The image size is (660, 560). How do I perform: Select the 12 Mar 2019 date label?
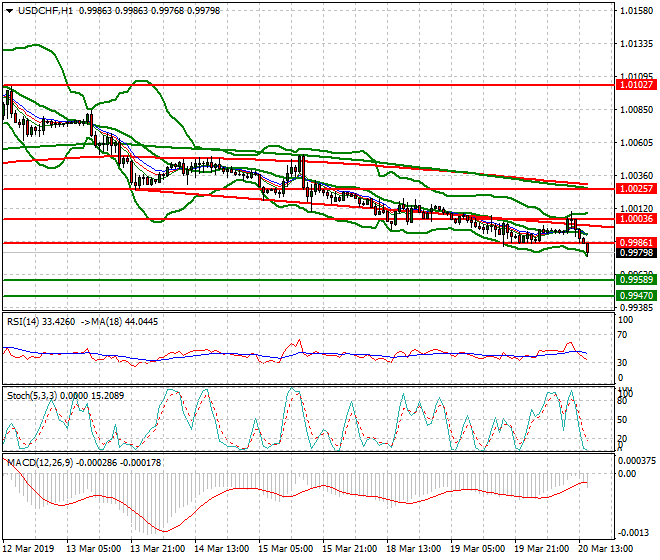point(28,549)
